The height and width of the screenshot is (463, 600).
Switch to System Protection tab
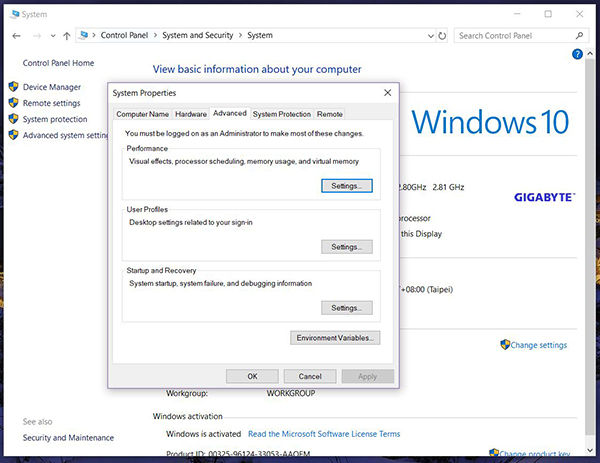click(282, 114)
